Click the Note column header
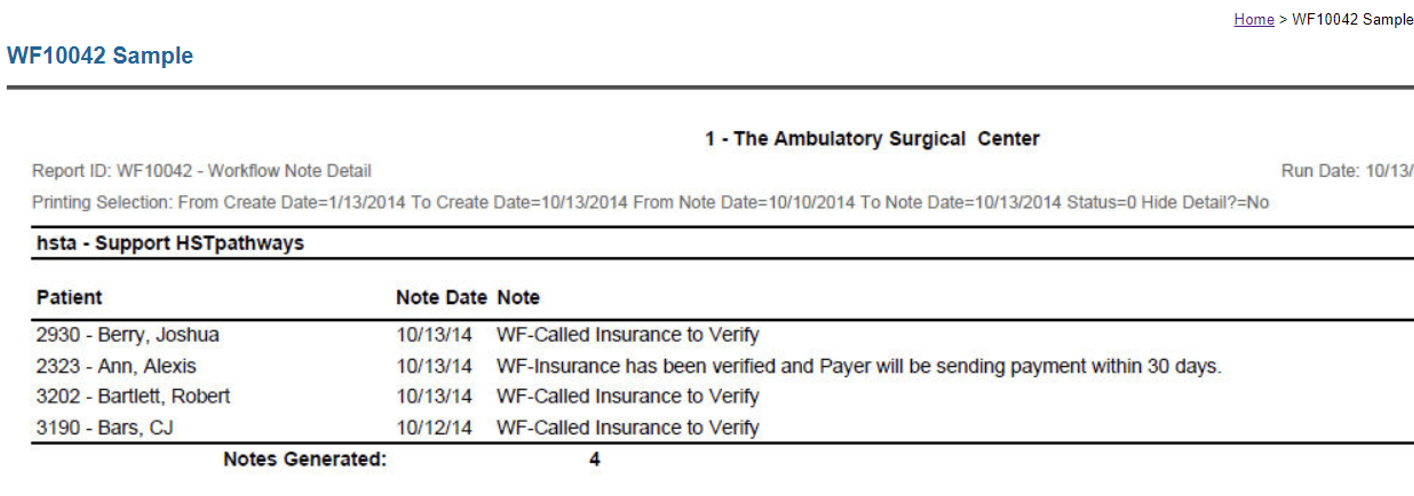The height and width of the screenshot is (496, 1414). pos(518,297)
